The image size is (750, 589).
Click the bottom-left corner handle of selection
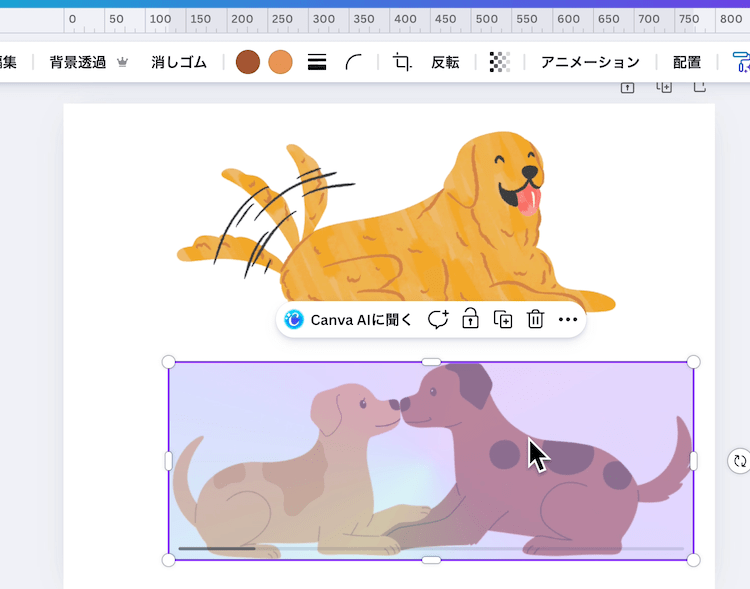168,560
